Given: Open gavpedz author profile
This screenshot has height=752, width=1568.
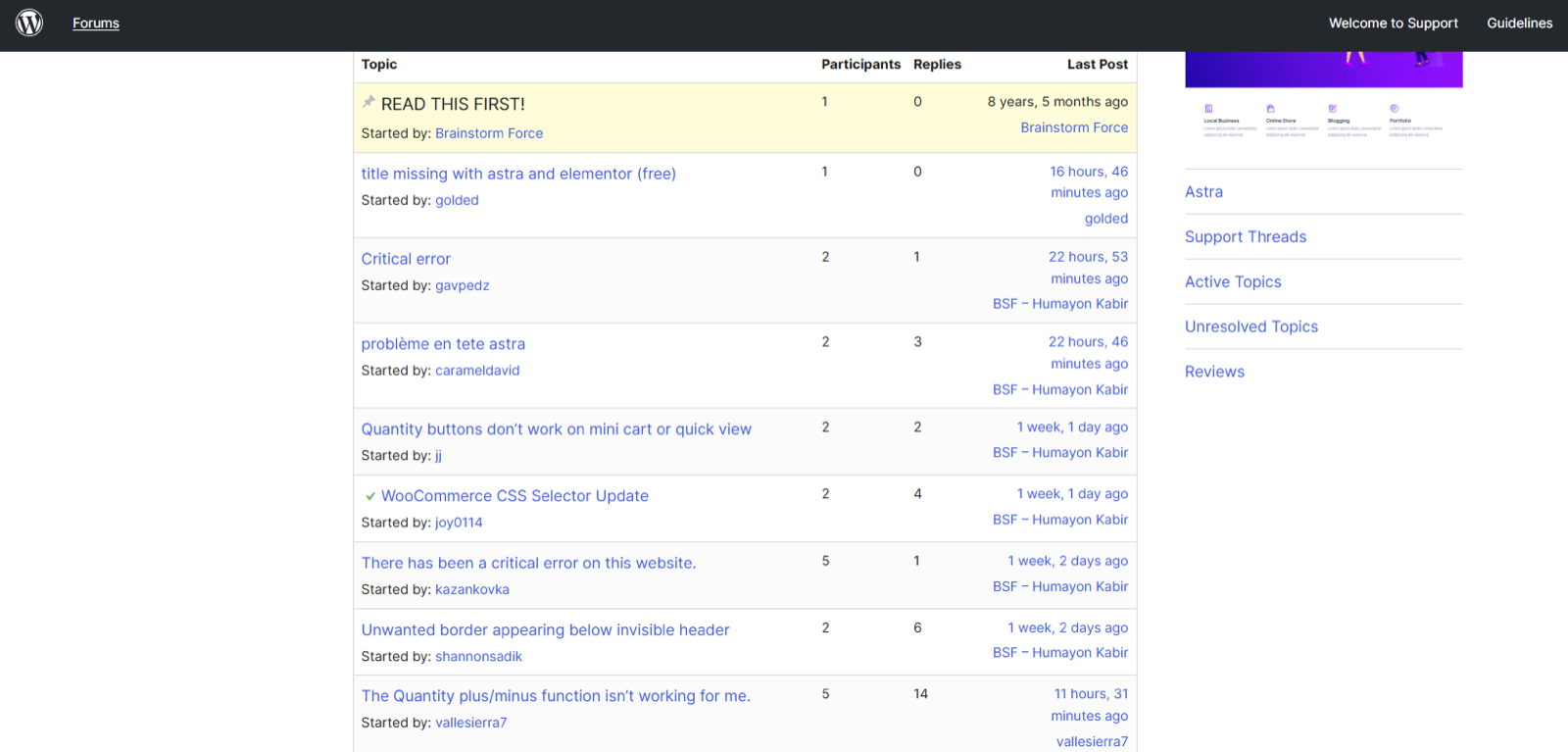Looking at the screenshot, I should click(x=463, y=285).
